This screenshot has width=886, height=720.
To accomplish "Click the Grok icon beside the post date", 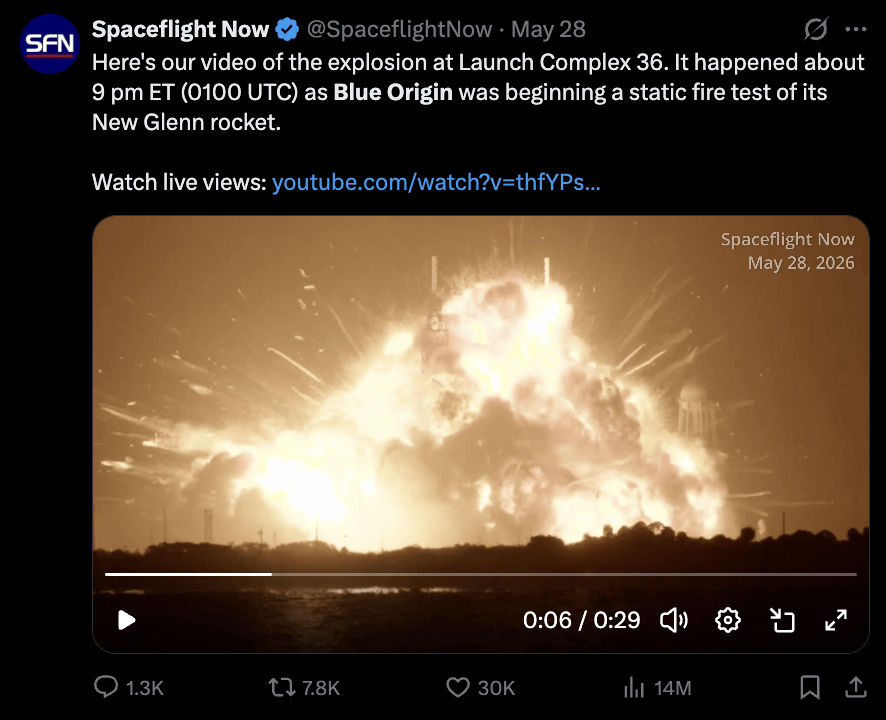I will pyautogui.click(x=815, y=29).
